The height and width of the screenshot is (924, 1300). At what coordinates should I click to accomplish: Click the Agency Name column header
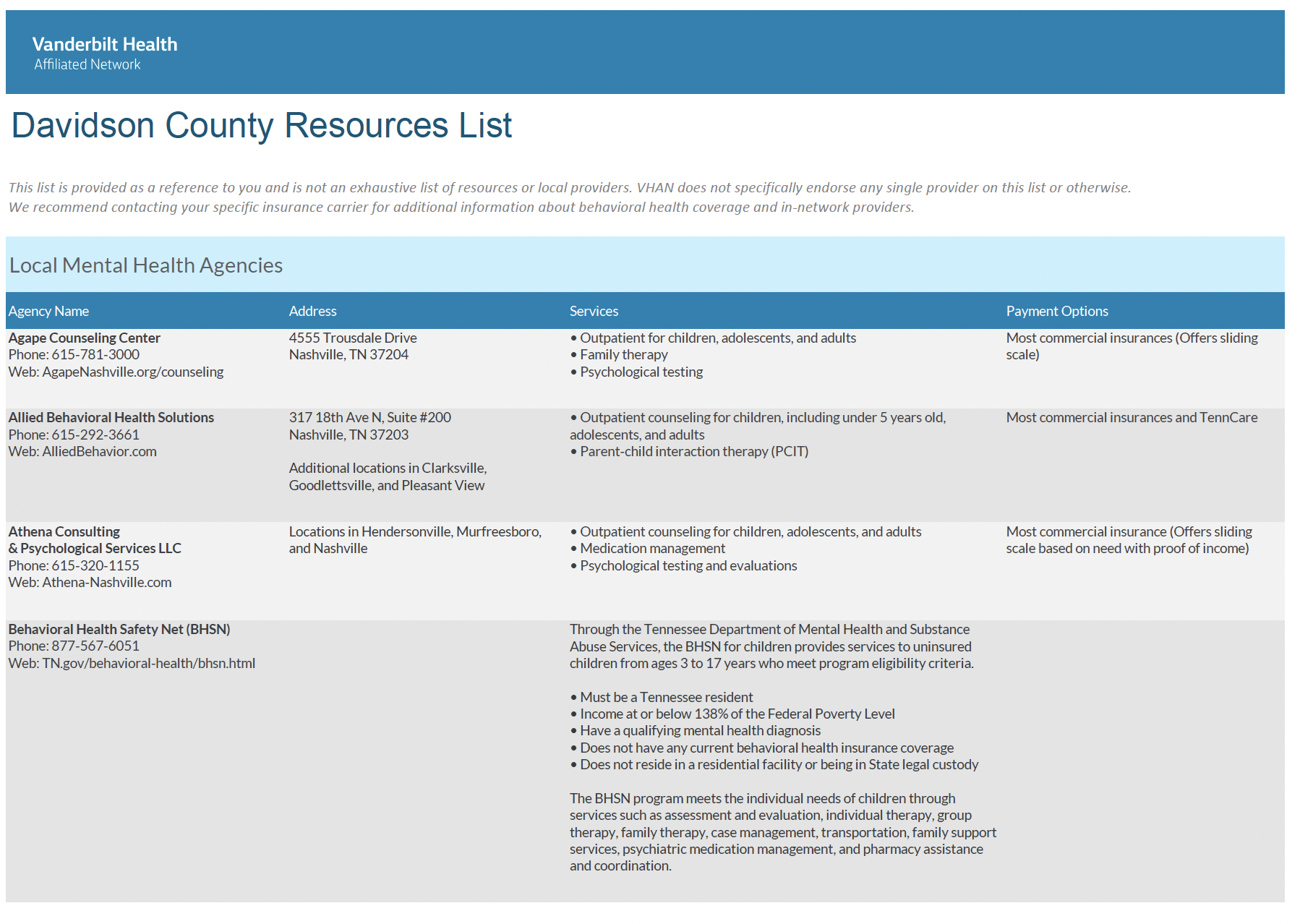(48, 311)
